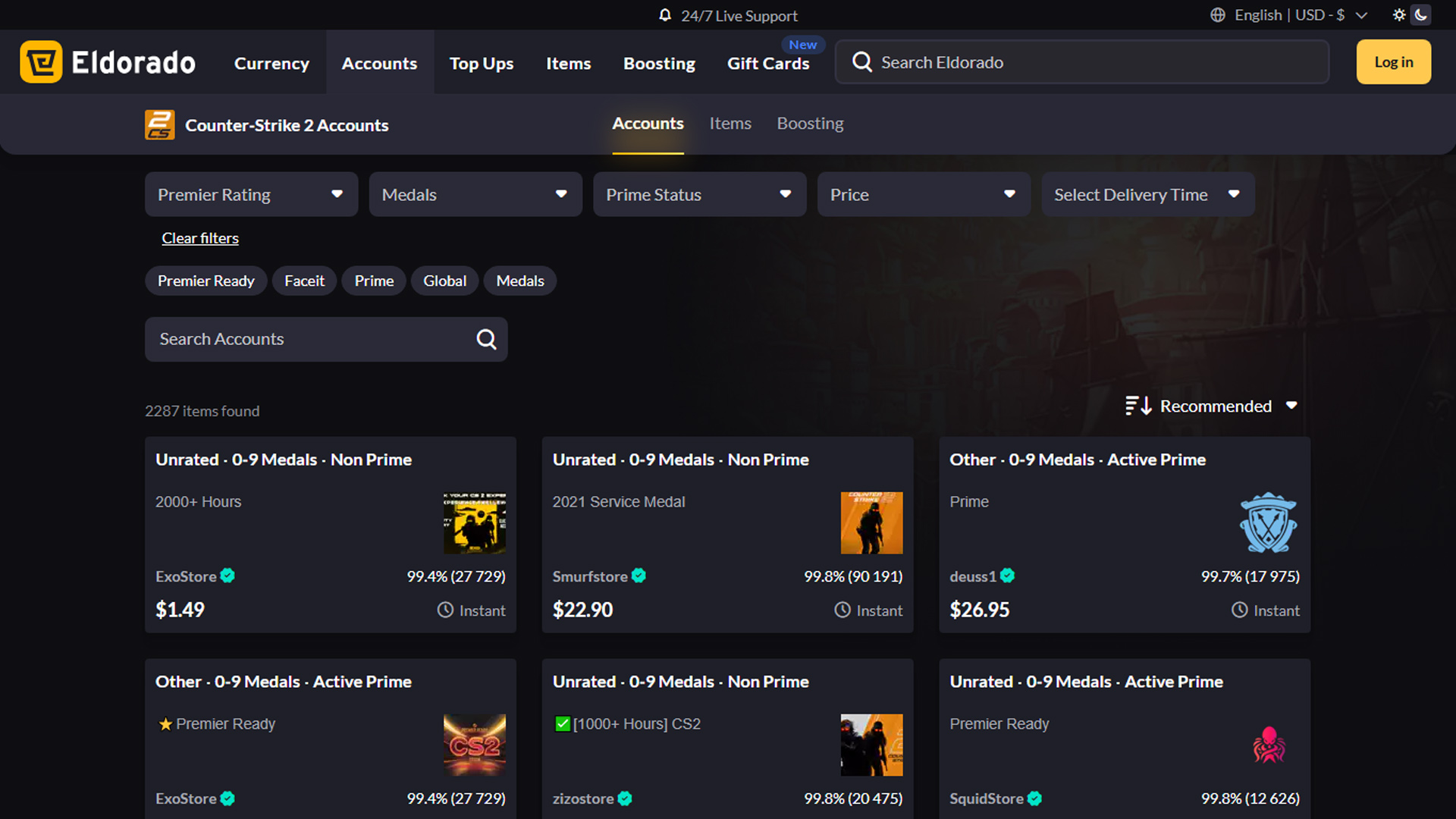
Task: Click the magnifier in the Search Accounts field
Action: tap(485, 339)
